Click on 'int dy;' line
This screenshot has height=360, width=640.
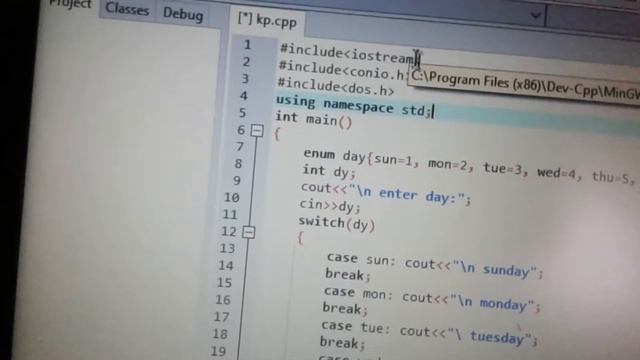tap(329, 171)
